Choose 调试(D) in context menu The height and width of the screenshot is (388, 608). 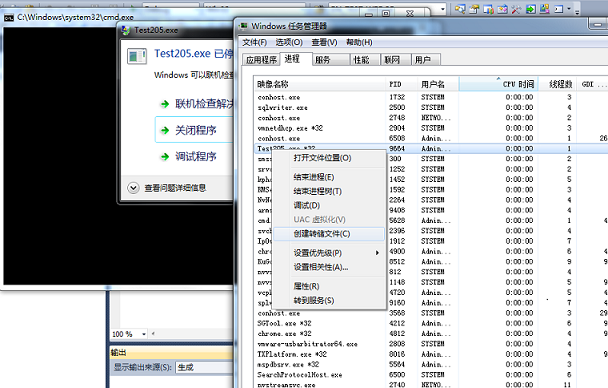click(x=330, y=205)
